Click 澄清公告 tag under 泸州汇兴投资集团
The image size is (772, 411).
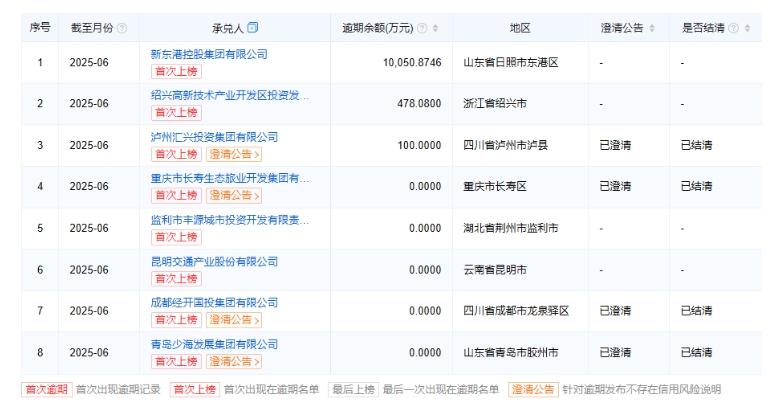[234, 154]
